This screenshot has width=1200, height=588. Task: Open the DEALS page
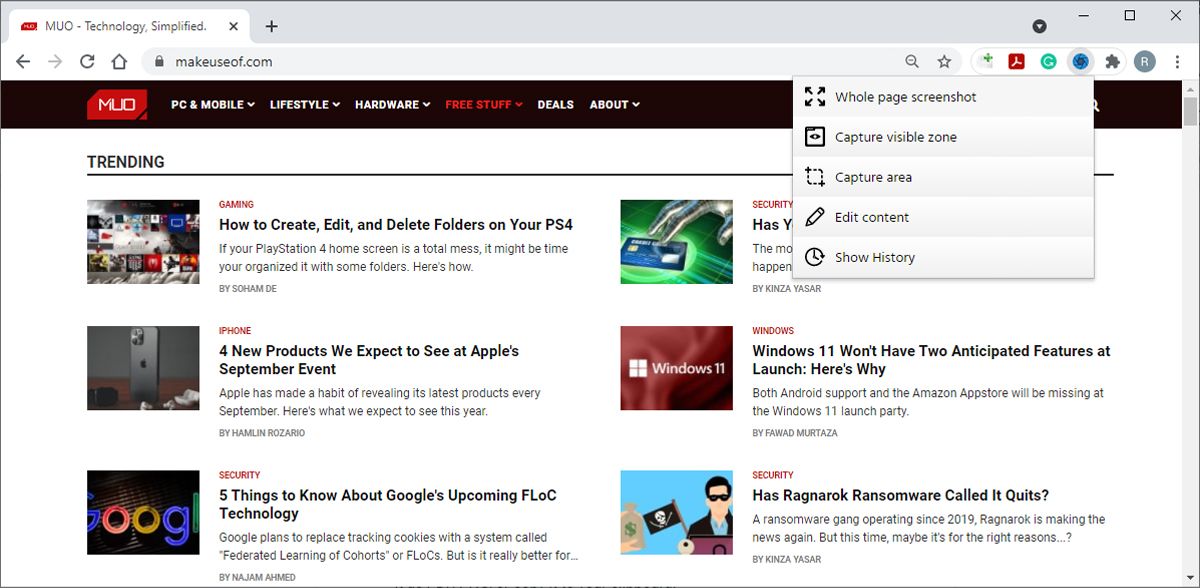tap(555, 104)
